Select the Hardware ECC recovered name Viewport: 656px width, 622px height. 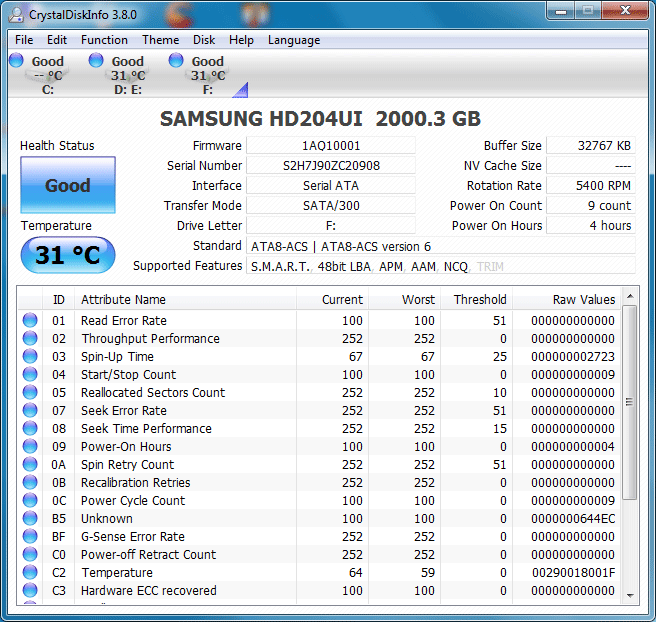click(149, 591)
